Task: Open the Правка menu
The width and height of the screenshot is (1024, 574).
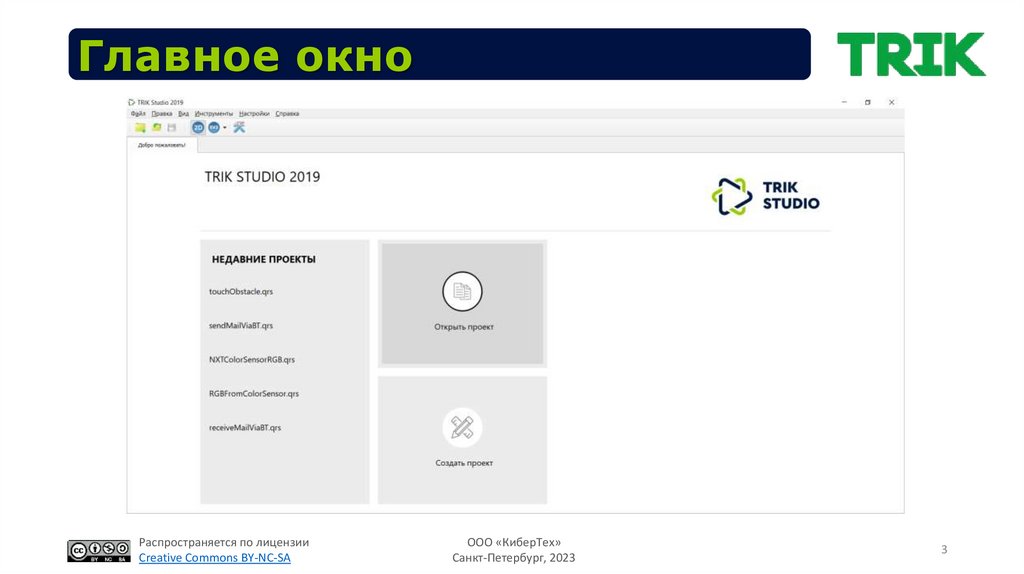Action: 162,114
